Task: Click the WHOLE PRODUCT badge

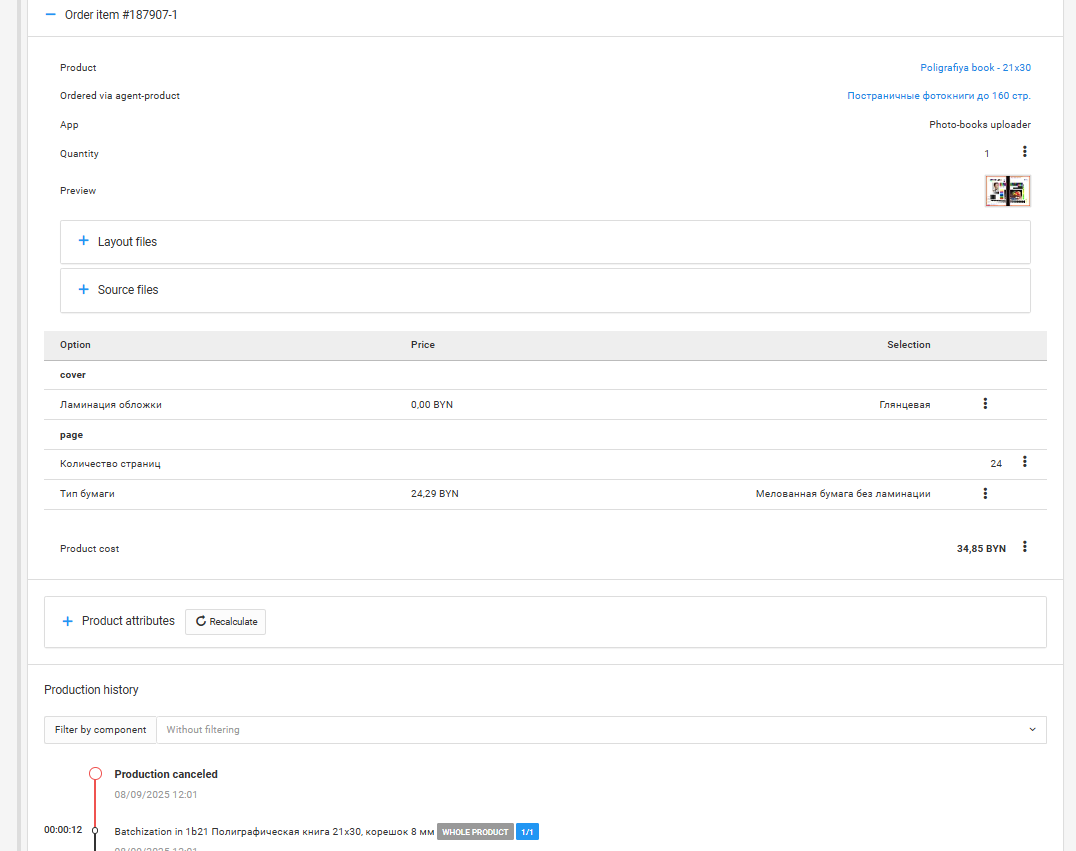Action: coord(475,832)
